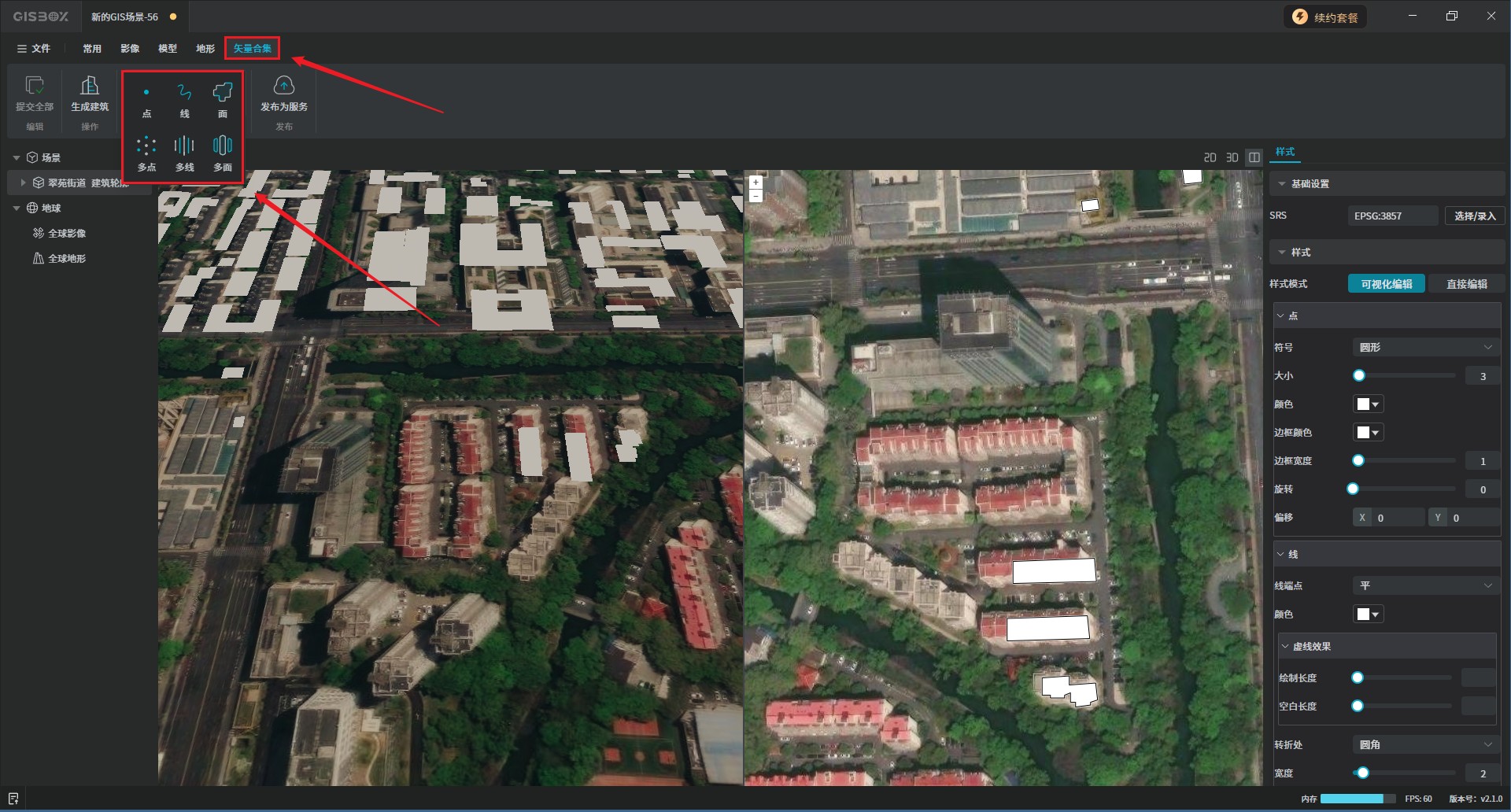Select the 多面 multipolygon tool
Screen dimensions: 1511x812
coord(223,154)
